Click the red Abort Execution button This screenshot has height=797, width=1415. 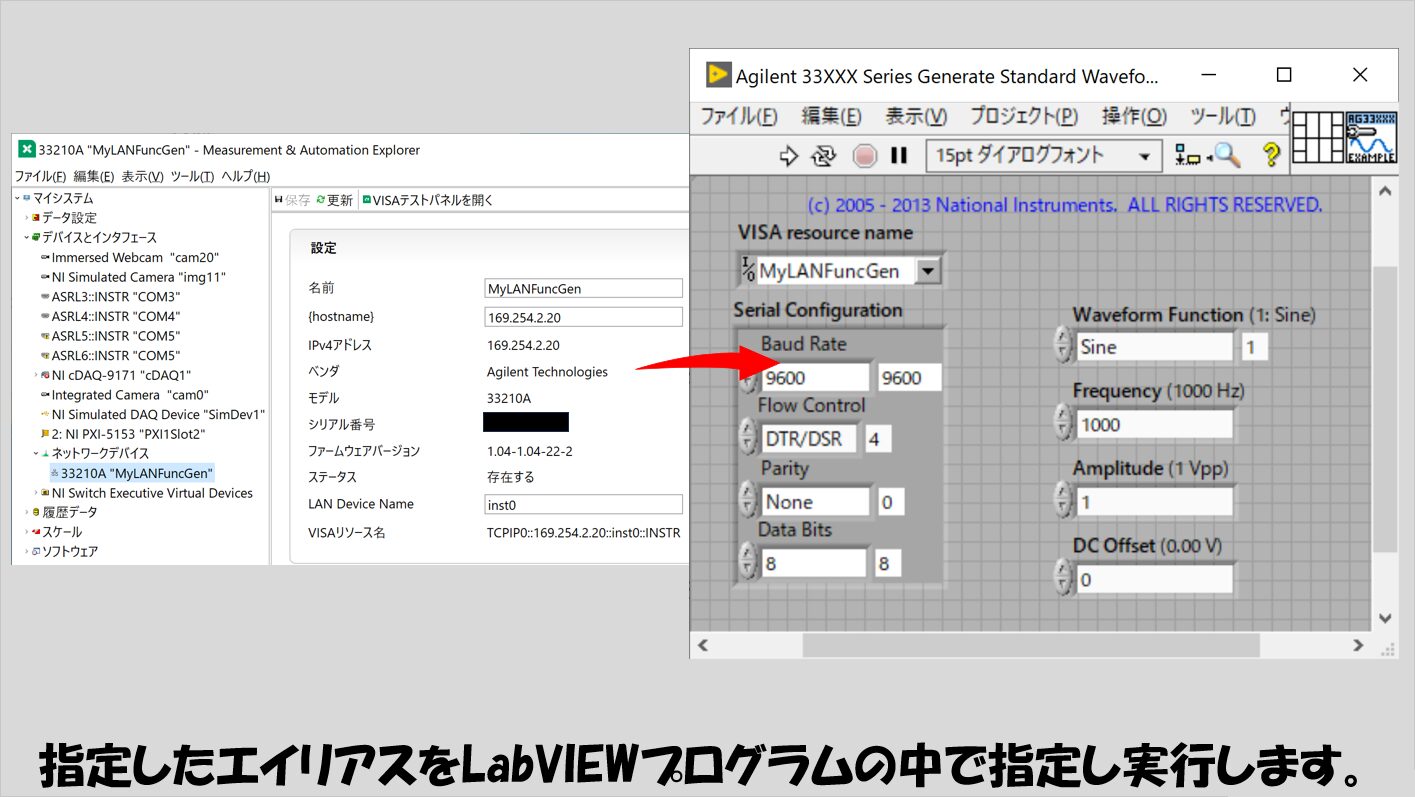(x=864, y=155)
